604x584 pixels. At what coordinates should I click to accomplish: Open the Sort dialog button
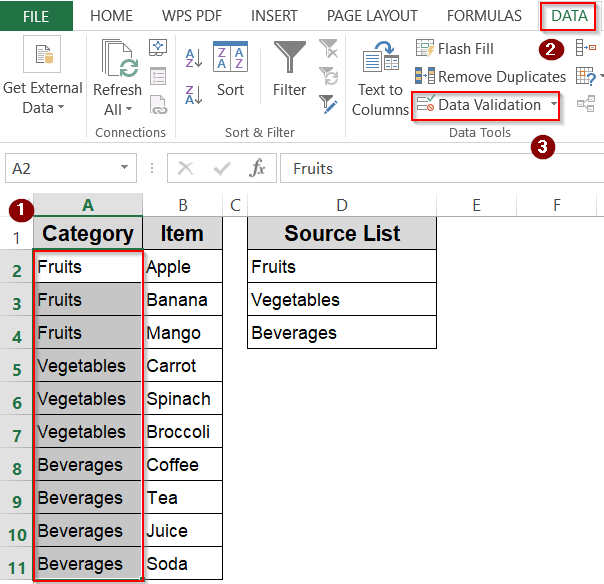coord(230,70)
